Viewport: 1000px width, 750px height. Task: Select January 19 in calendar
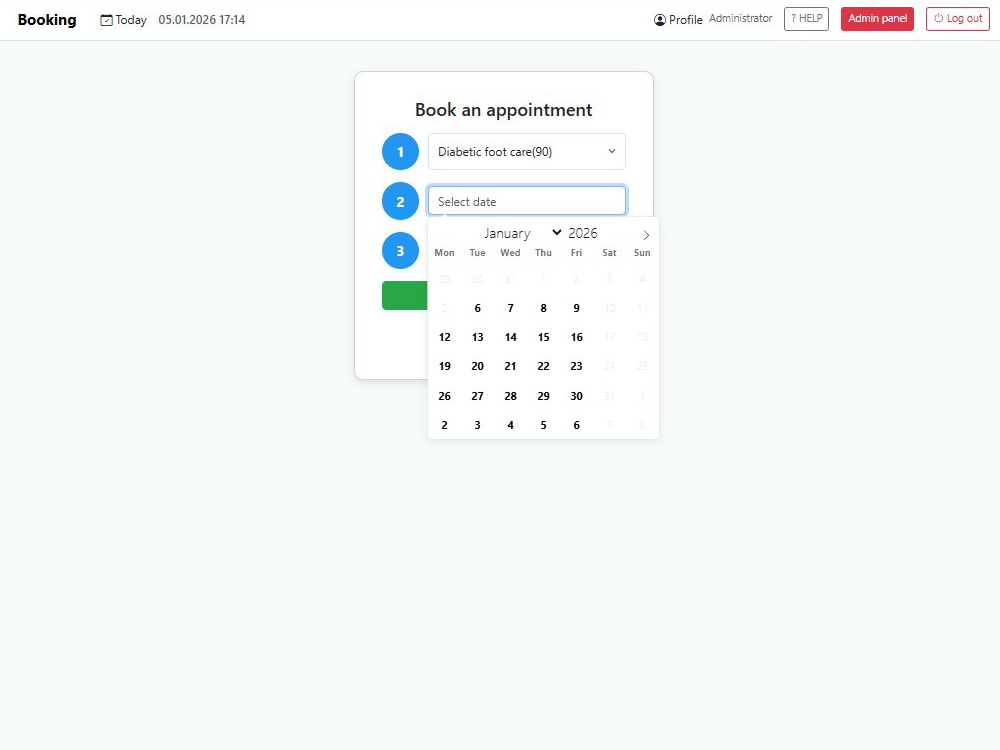point(445,366)
